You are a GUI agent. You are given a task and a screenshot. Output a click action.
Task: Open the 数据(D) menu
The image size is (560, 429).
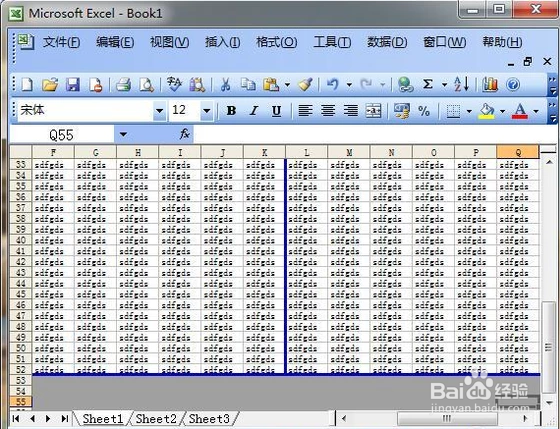click(x=387, y=42)
